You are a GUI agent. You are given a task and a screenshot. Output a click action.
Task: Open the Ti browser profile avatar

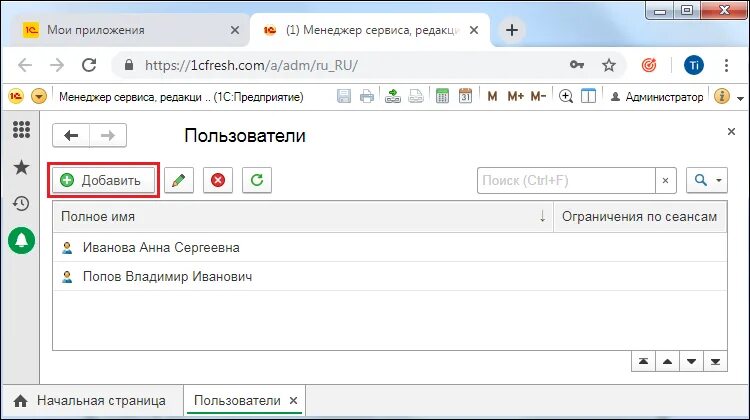pyautogui.click(x=694, y=65)
